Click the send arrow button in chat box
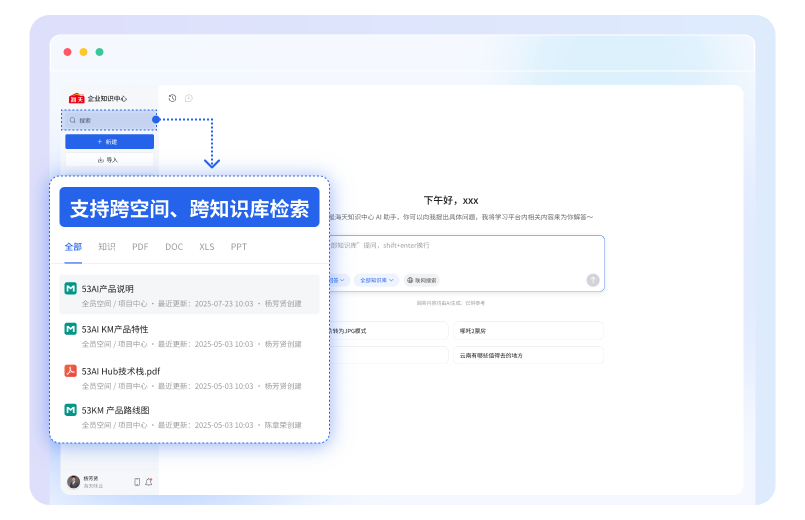 (x=593, y=280)
